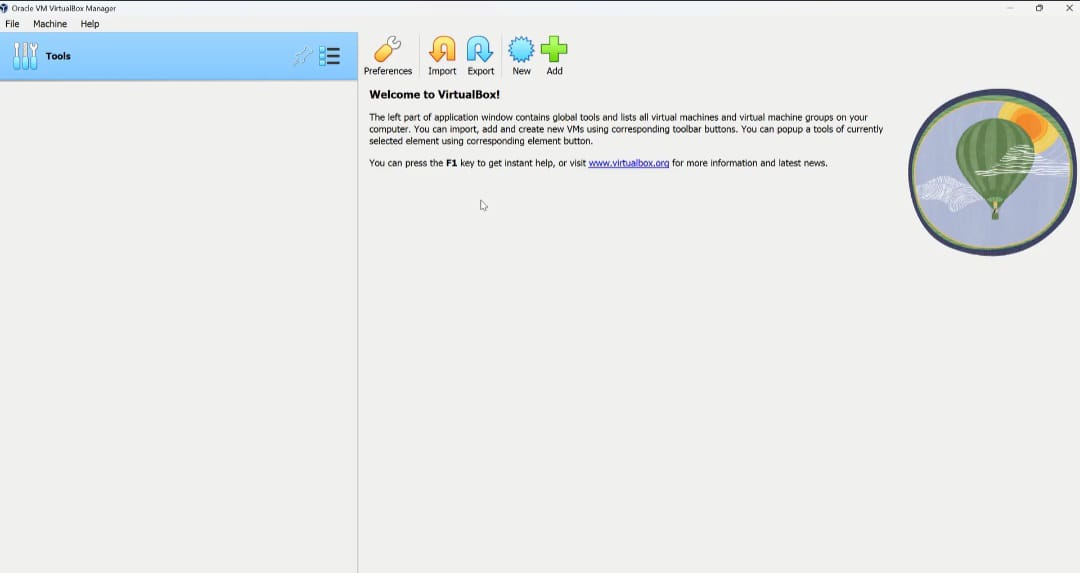Viewport: 1080px width, 573px height.
Task: Click the Welcome to VirtualBox! heading
Action: 435,94
